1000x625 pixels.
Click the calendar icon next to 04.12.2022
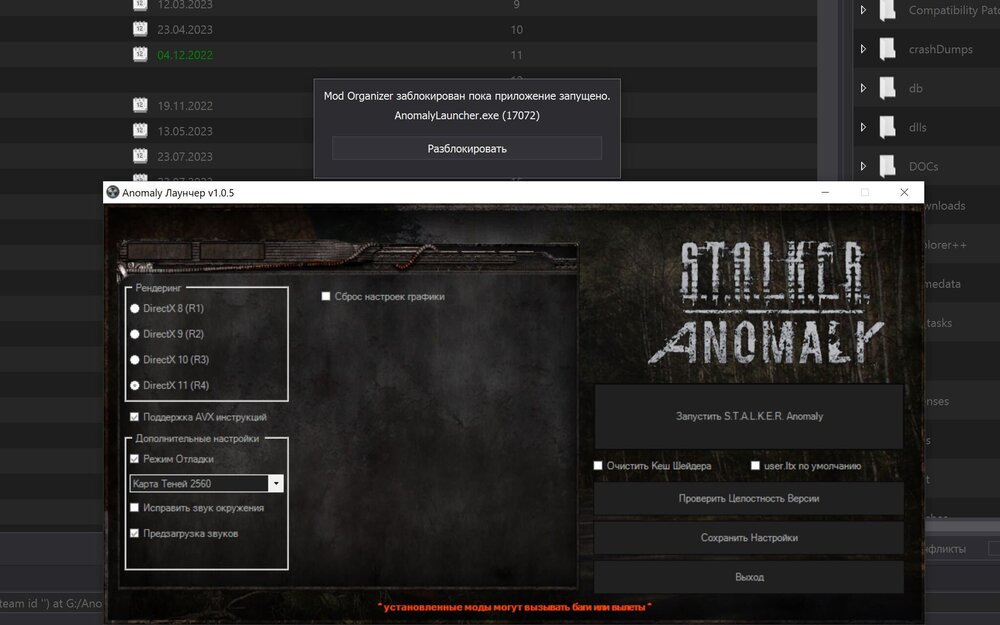(x=140, y=54)
